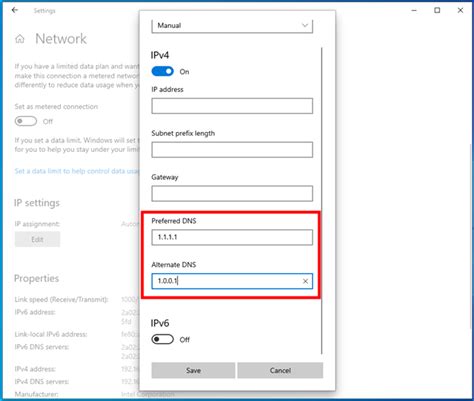The image size is (474, 401).
Task: Select the Preferred DNS field containing 1.1.1.1
Action: [x=232, y=237]
